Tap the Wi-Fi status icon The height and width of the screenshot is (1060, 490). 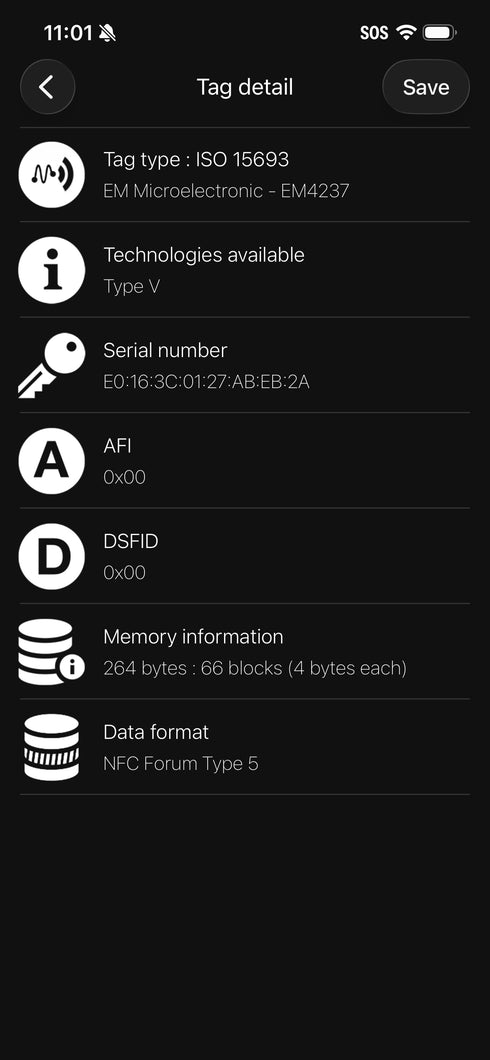pos(406,32)
